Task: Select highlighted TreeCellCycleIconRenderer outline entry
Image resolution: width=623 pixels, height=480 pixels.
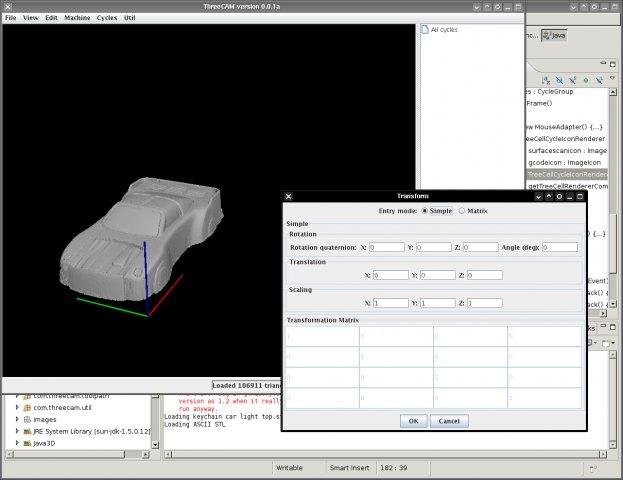Action: 567,174
